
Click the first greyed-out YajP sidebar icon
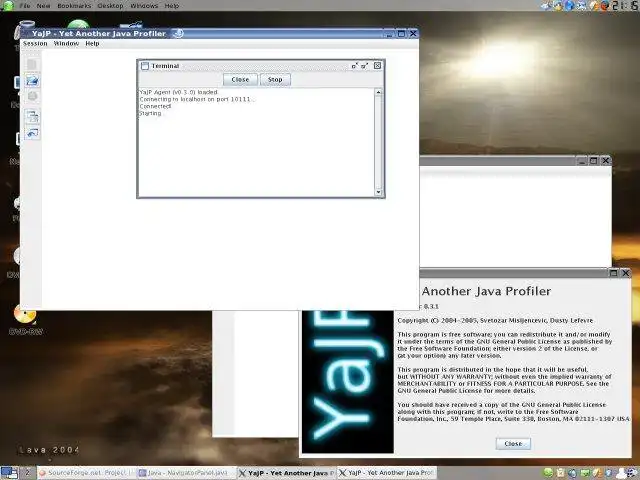click(x=32, y=64)
